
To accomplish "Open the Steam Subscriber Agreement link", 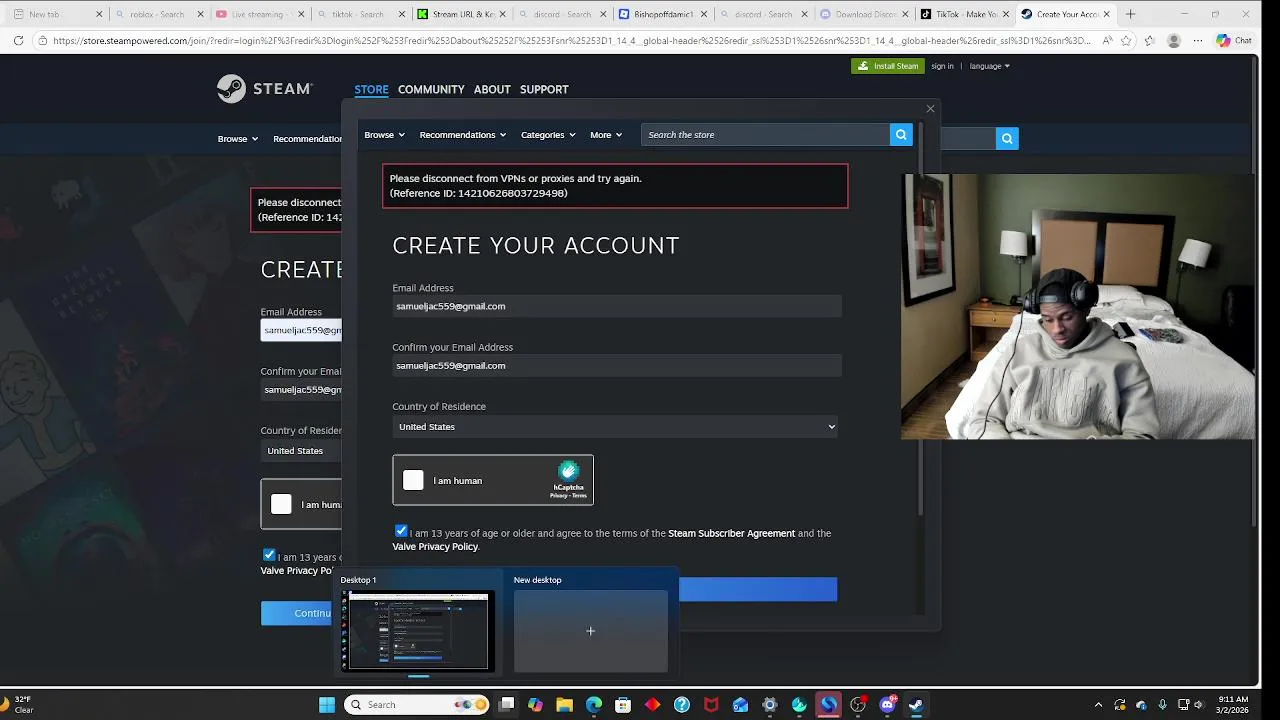I will (x=731, y=534).
